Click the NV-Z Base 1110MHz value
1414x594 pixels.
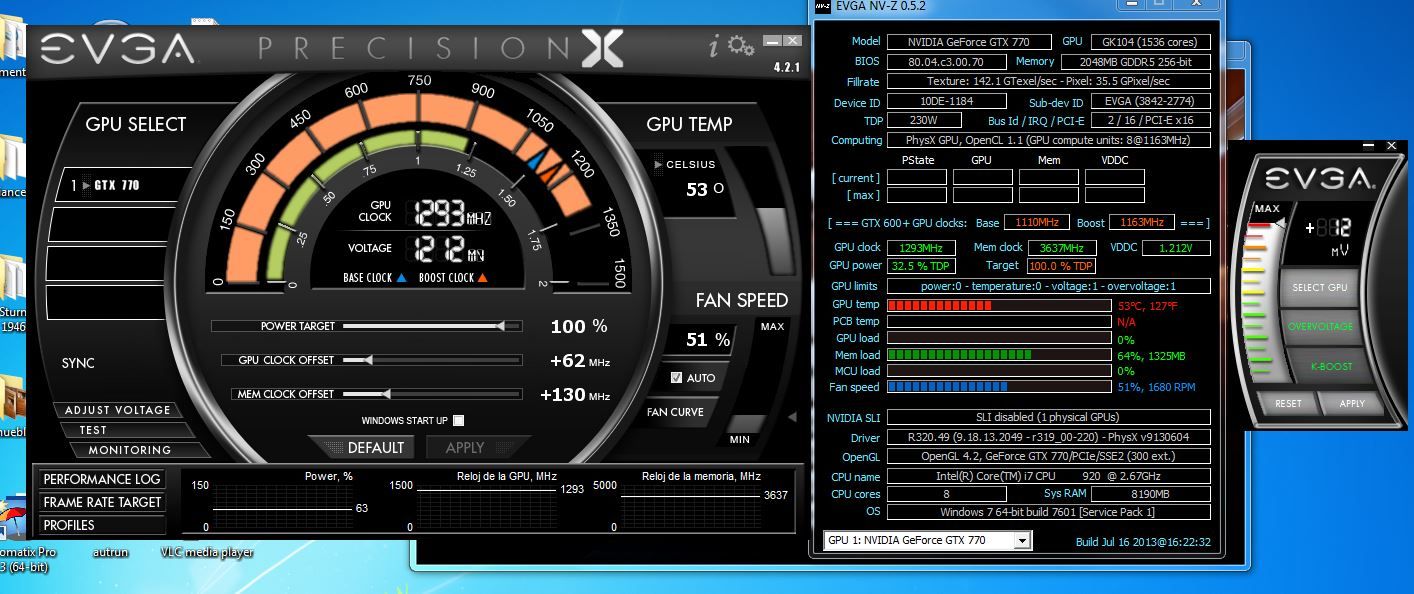tap(1039, 222)
